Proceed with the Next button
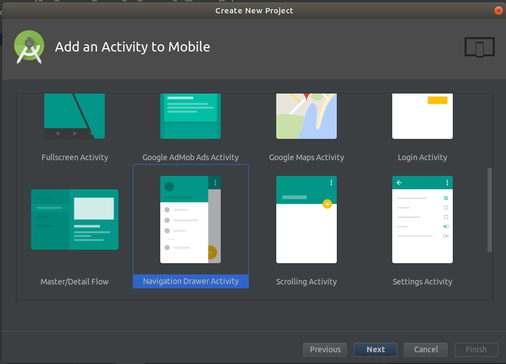 tap(375, 349)
